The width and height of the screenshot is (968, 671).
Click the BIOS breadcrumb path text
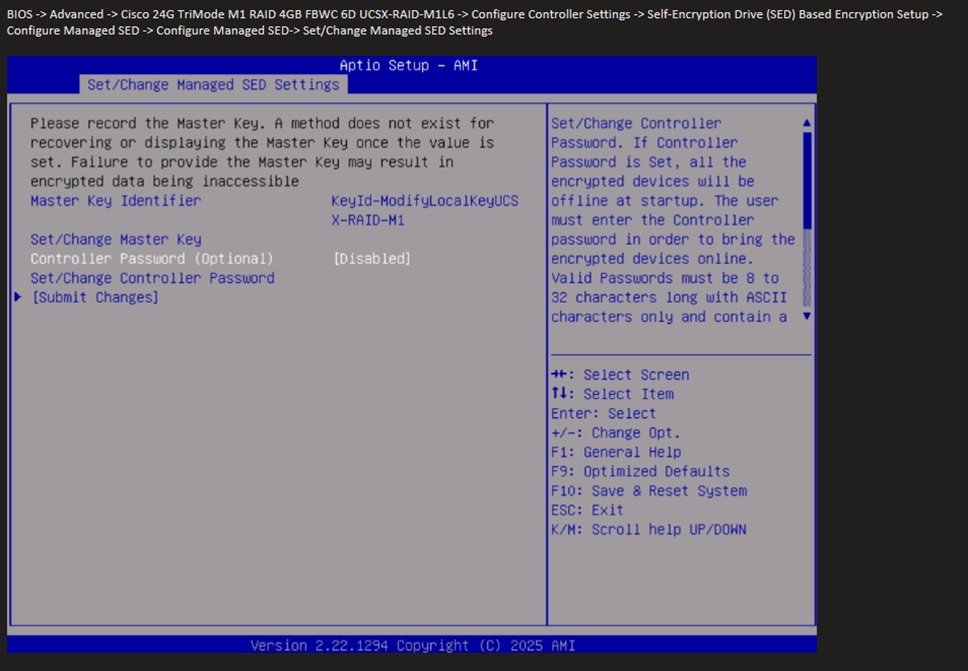[474, 22]
